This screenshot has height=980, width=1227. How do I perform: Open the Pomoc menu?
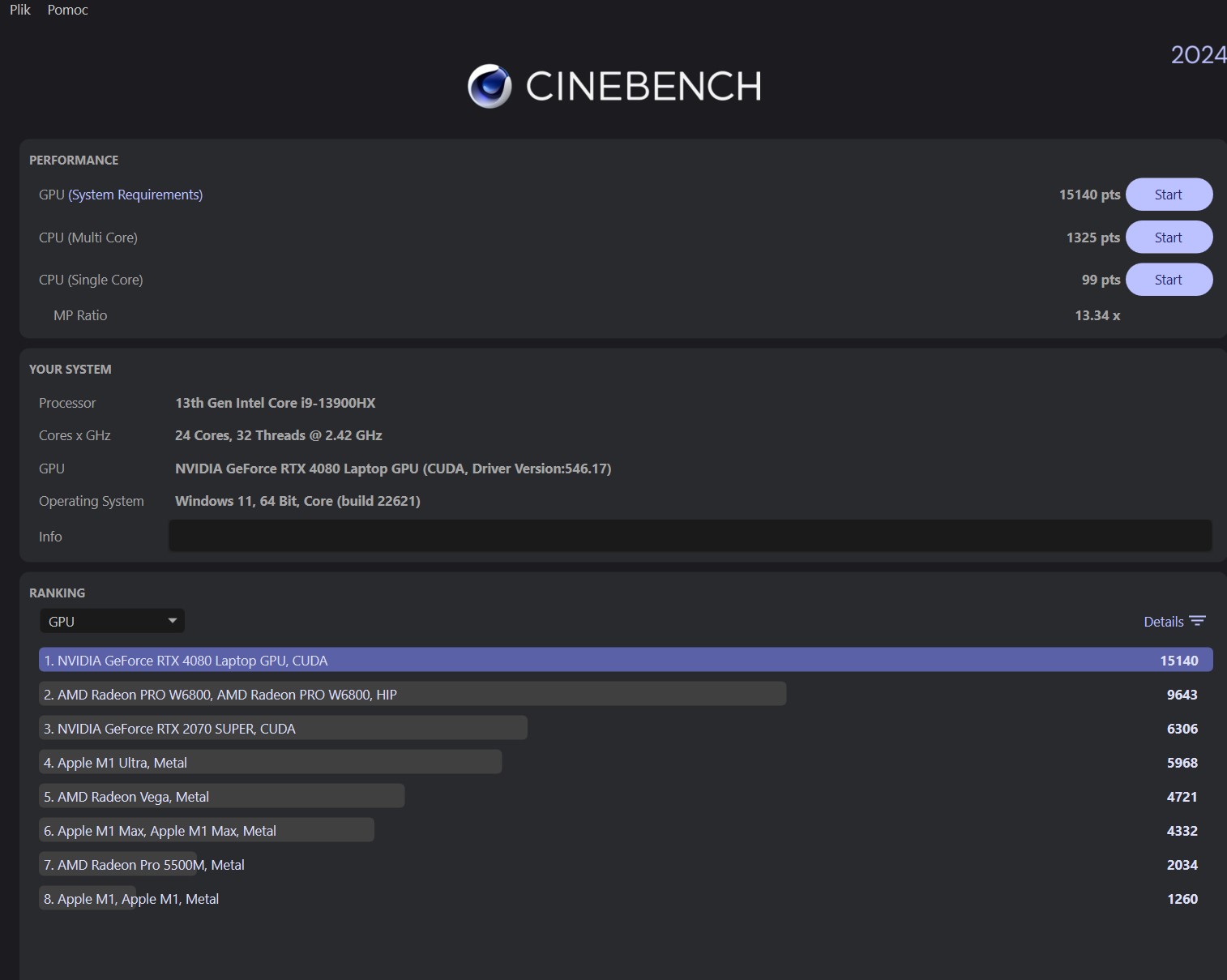click(67, 10)
